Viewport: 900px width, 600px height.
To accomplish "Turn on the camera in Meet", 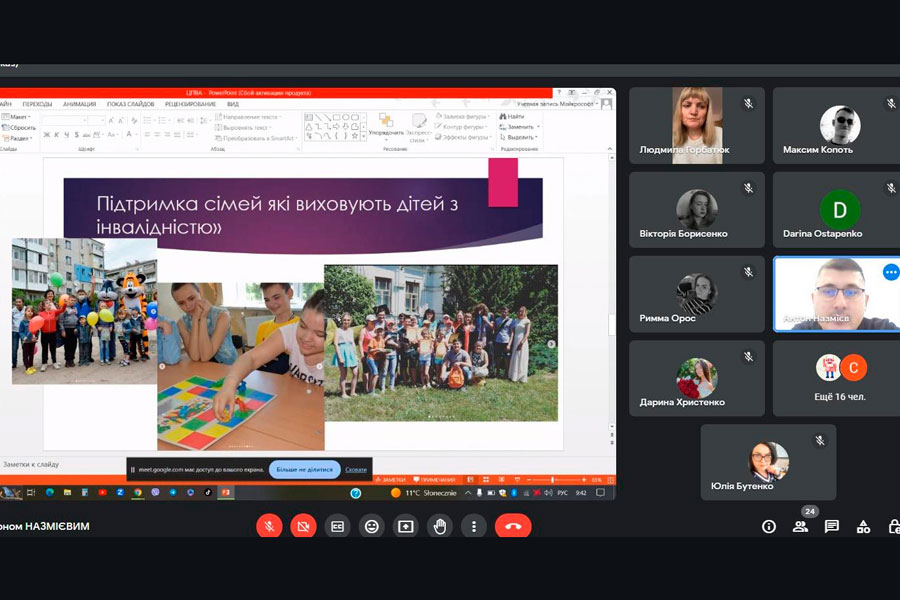I will coord(303,526).
